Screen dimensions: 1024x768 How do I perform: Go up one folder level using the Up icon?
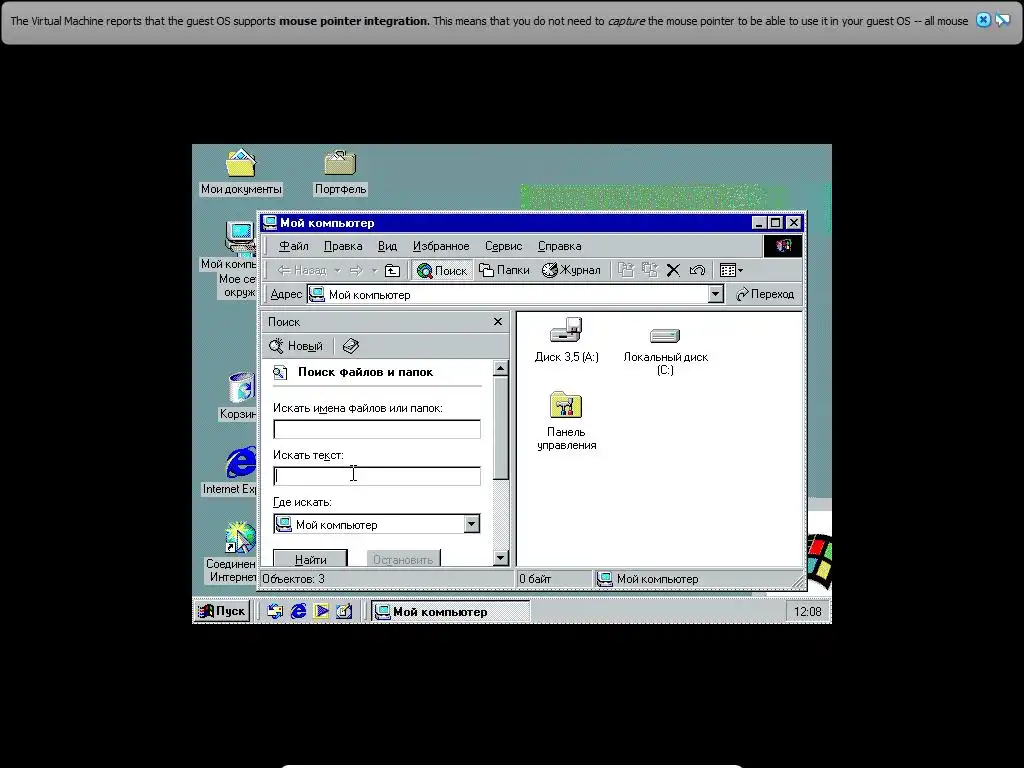[392, 270]
